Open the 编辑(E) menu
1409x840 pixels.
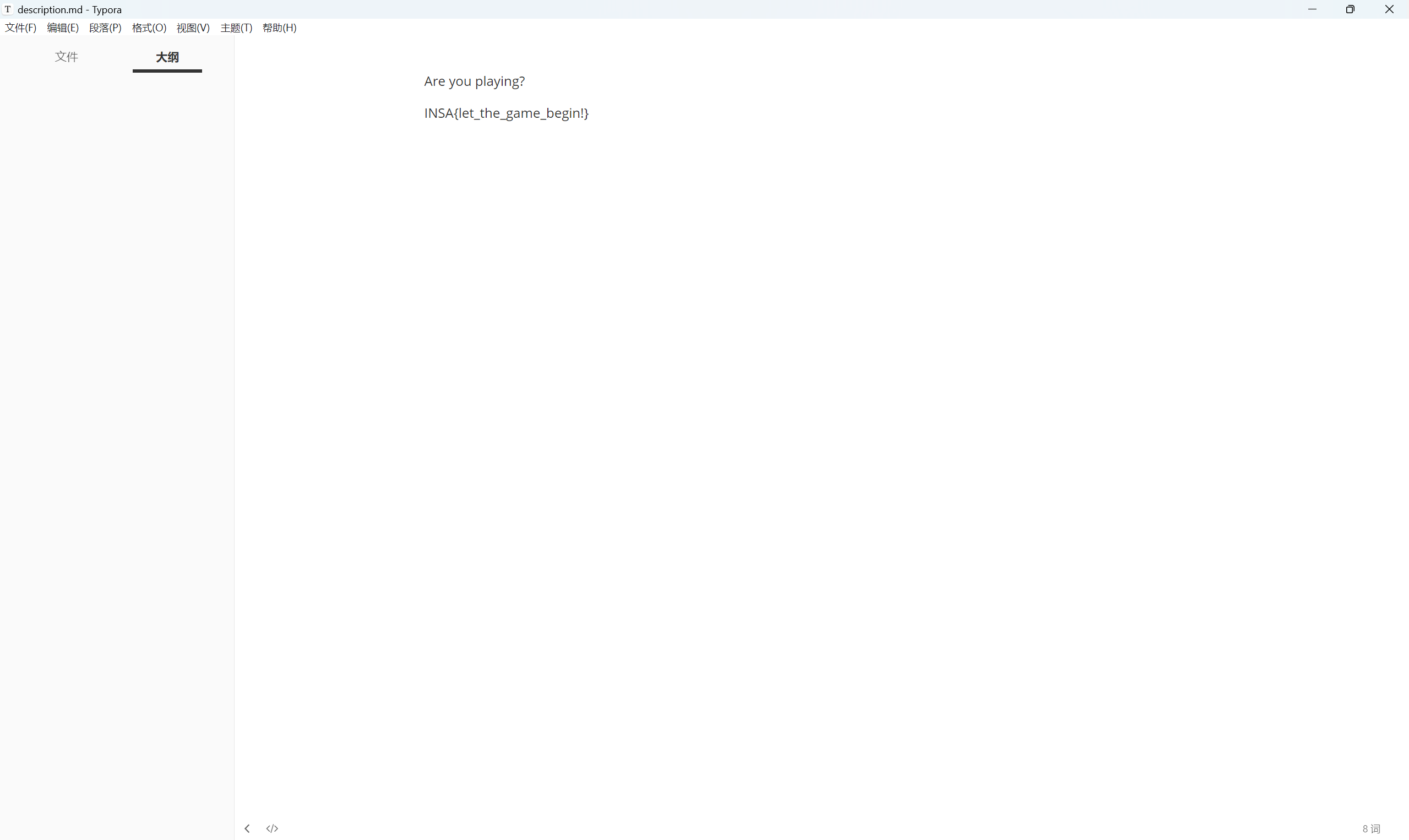coord(63,28)
